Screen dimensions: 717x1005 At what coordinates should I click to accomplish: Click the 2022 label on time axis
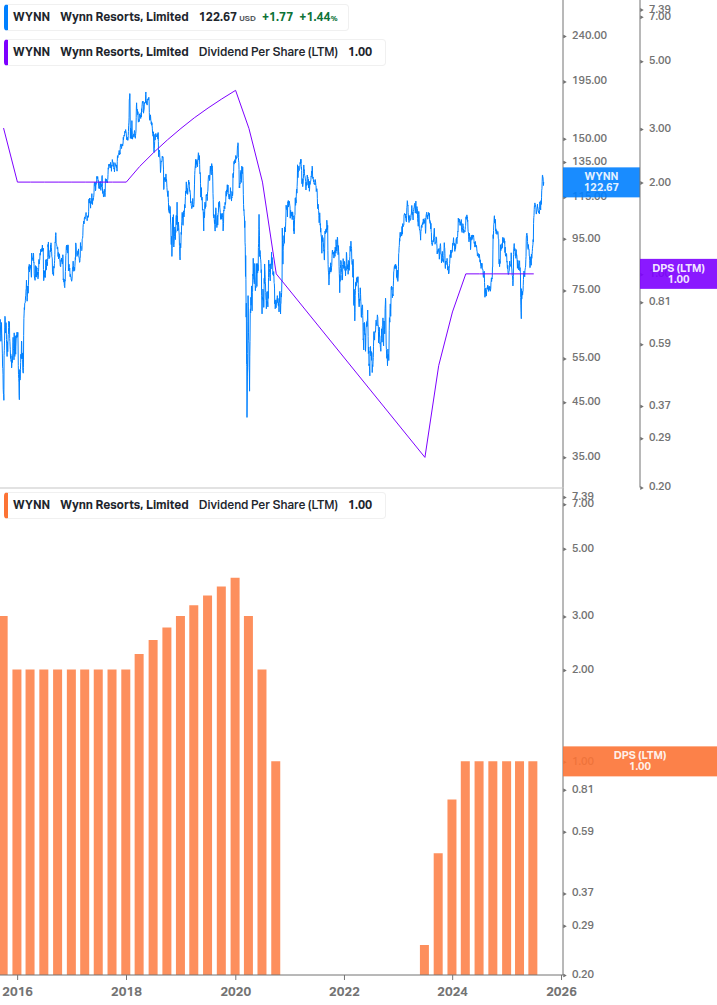[x=344, y=991]
